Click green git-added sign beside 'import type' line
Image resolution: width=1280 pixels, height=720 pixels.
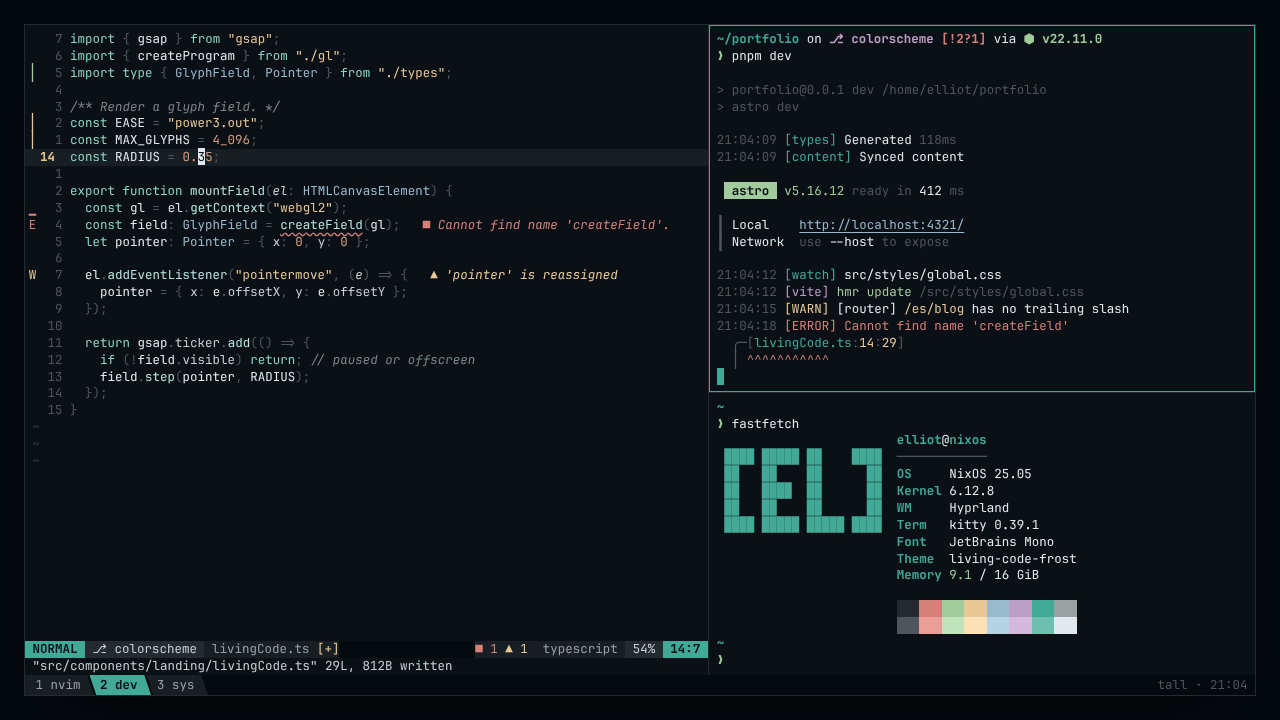point(32,73)
